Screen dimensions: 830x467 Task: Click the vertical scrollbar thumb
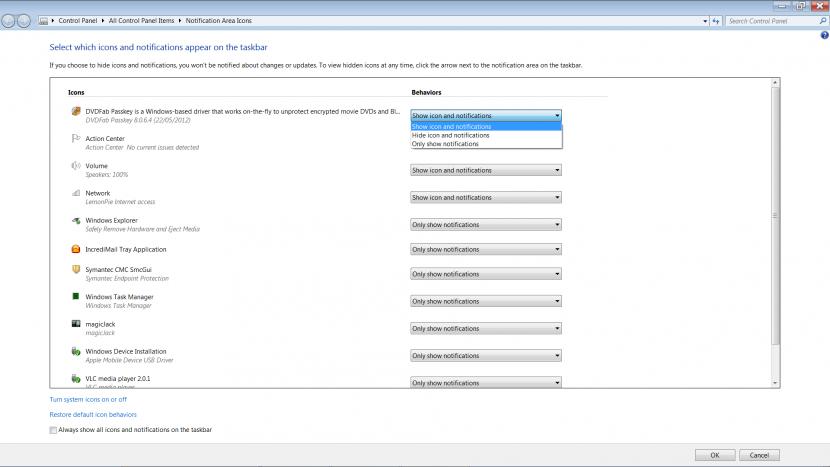[x=775, y=216]
